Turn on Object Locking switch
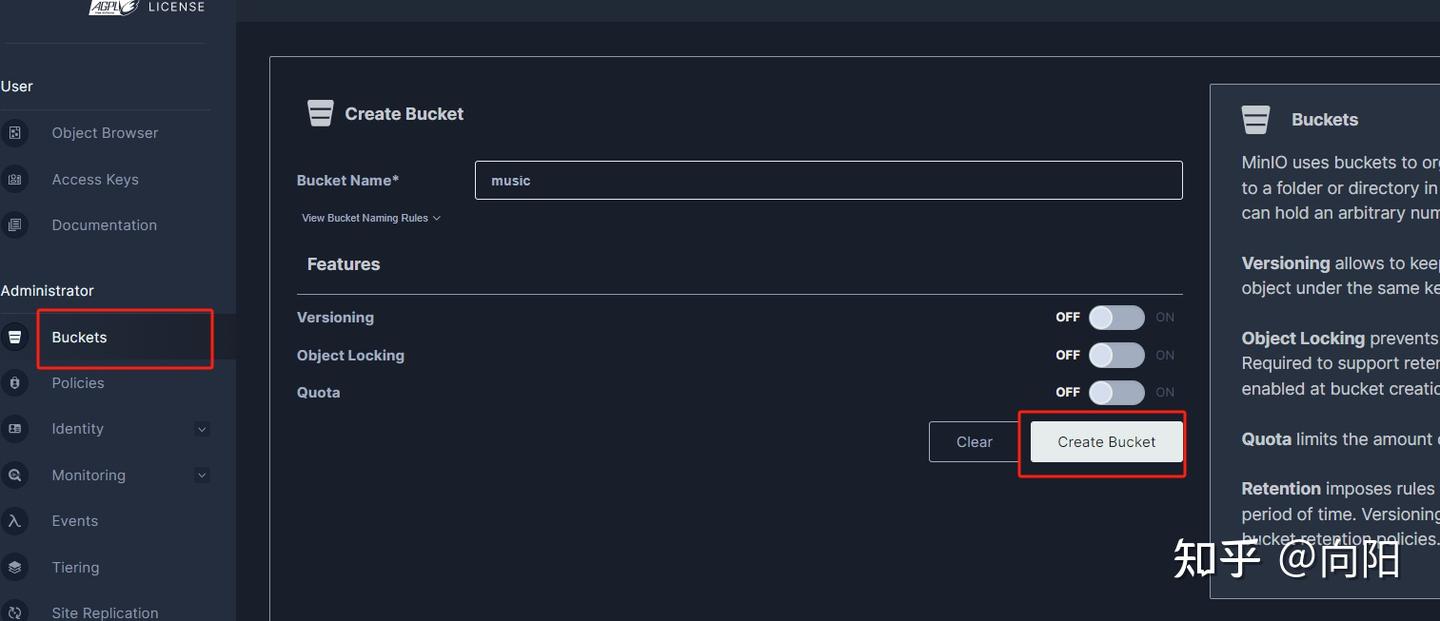The image size is (1440, 621). pos(1116,355)
